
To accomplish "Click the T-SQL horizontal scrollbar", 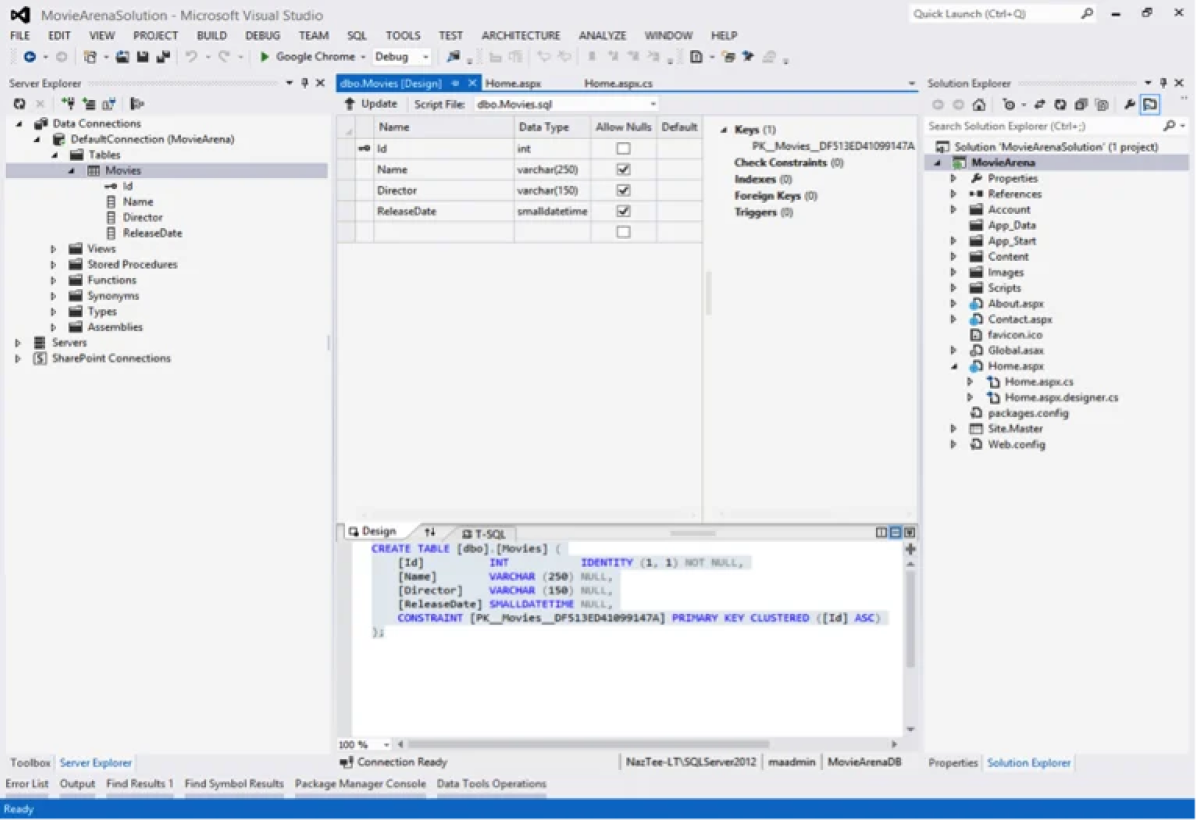I will tap(589, 744).
